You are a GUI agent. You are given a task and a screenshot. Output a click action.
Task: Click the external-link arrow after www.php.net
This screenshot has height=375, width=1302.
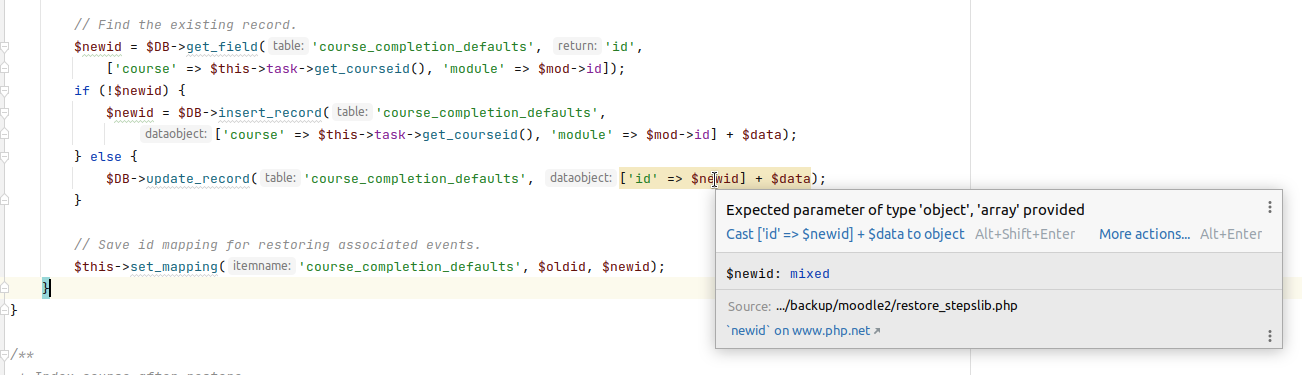[877, 331]
